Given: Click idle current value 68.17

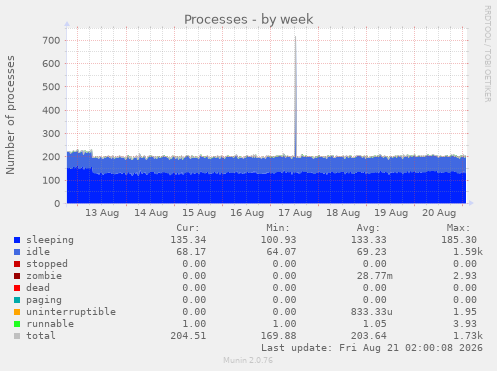Looking at the screenshot, I should pyautogui.click(x=191, y=252).
